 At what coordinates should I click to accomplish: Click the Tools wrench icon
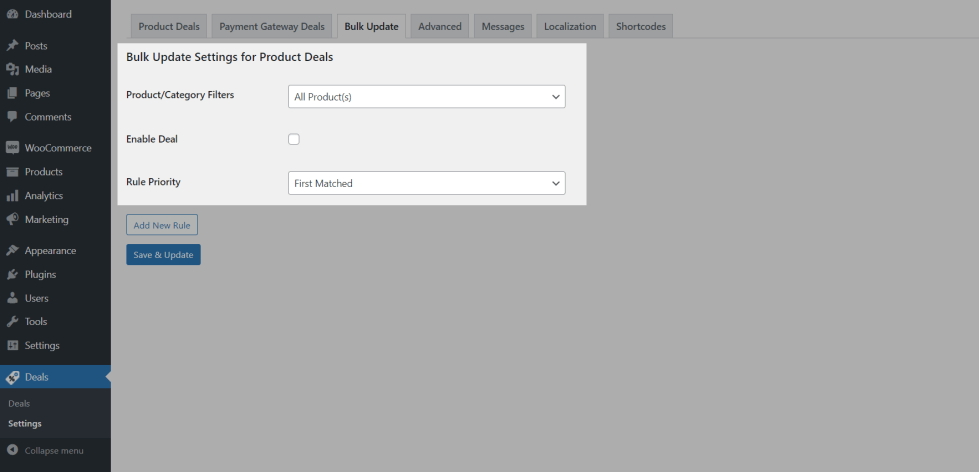click(12, 322)
